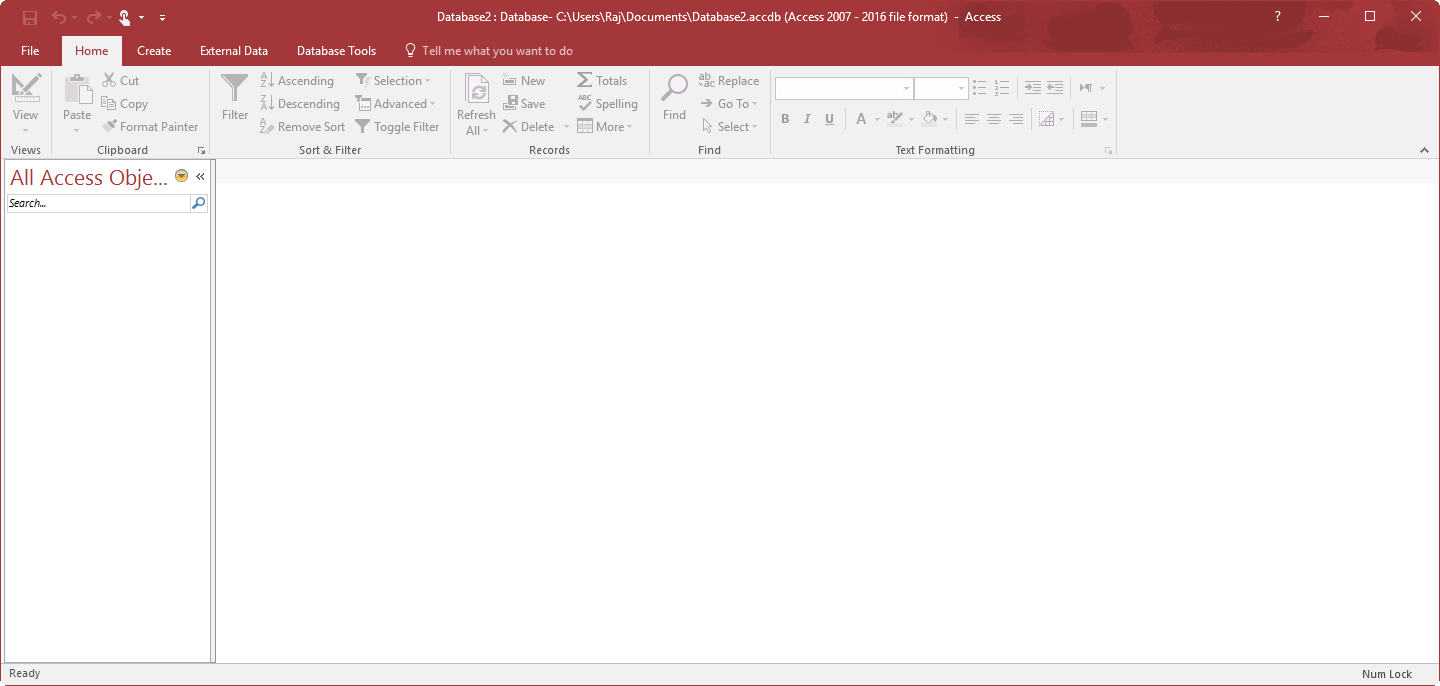Image resolution: width=1440 pixels, height=686 pixels.
Task: Open Help with the question mark icon
Action: tap(1277, 17)
